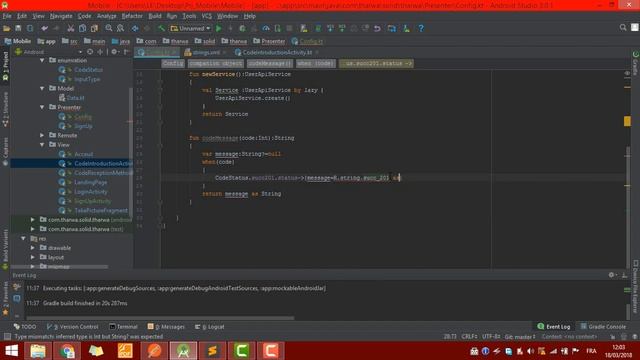Click the Copy toolbar icon
This screenshot has width=640, height=360.
82,28
